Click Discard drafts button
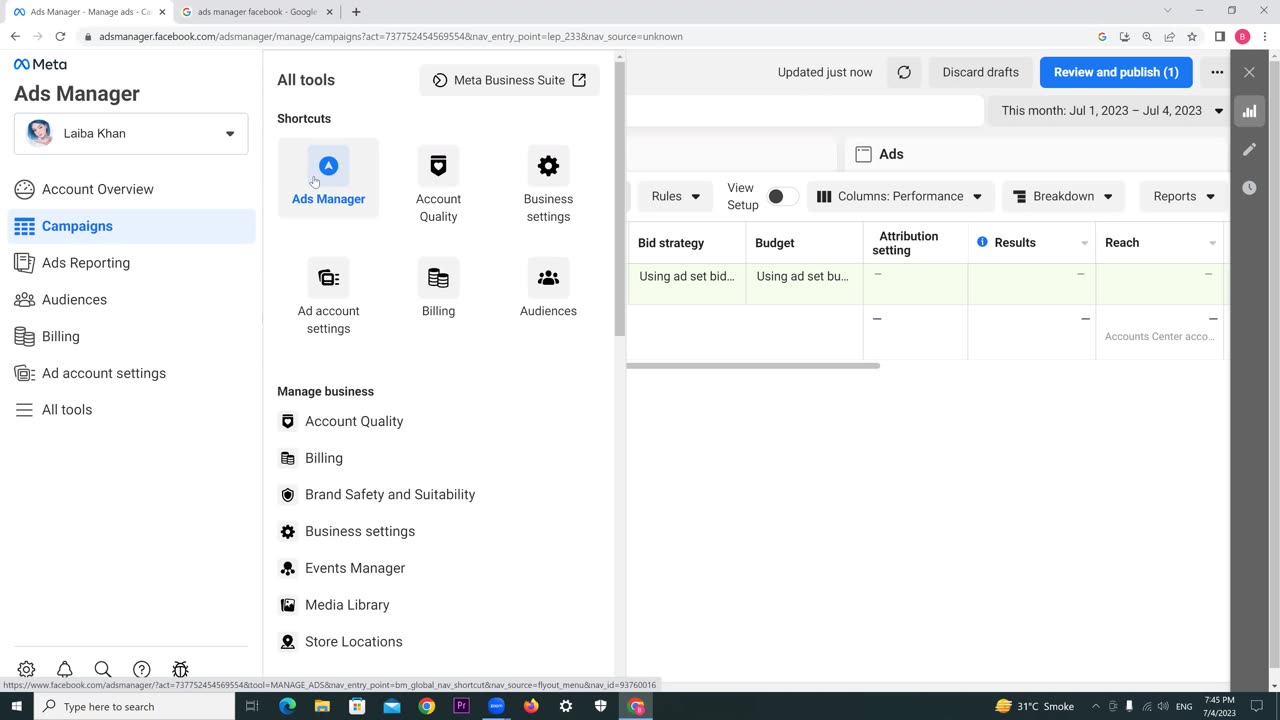The height and width of the screenshot is (720, 1280). [980, 72]
